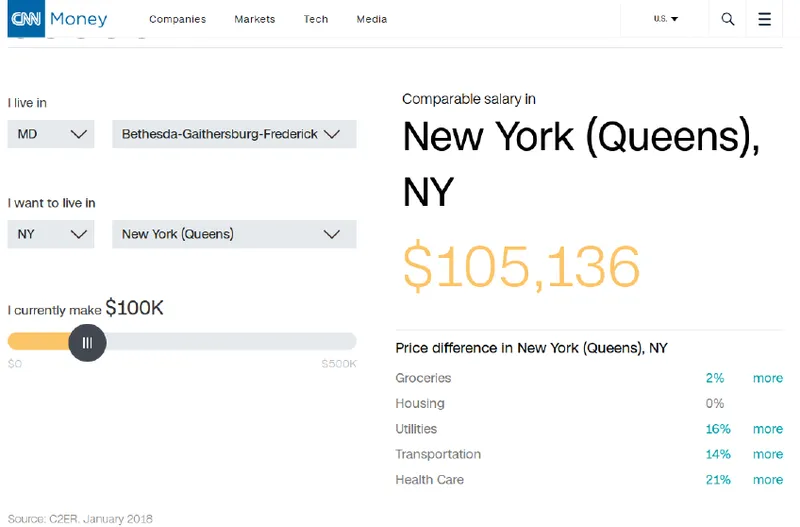Image resolution: width=800 pixels, height=527 pixels.
Task: Click the slider handle grip icon
Action: [87, 343]
